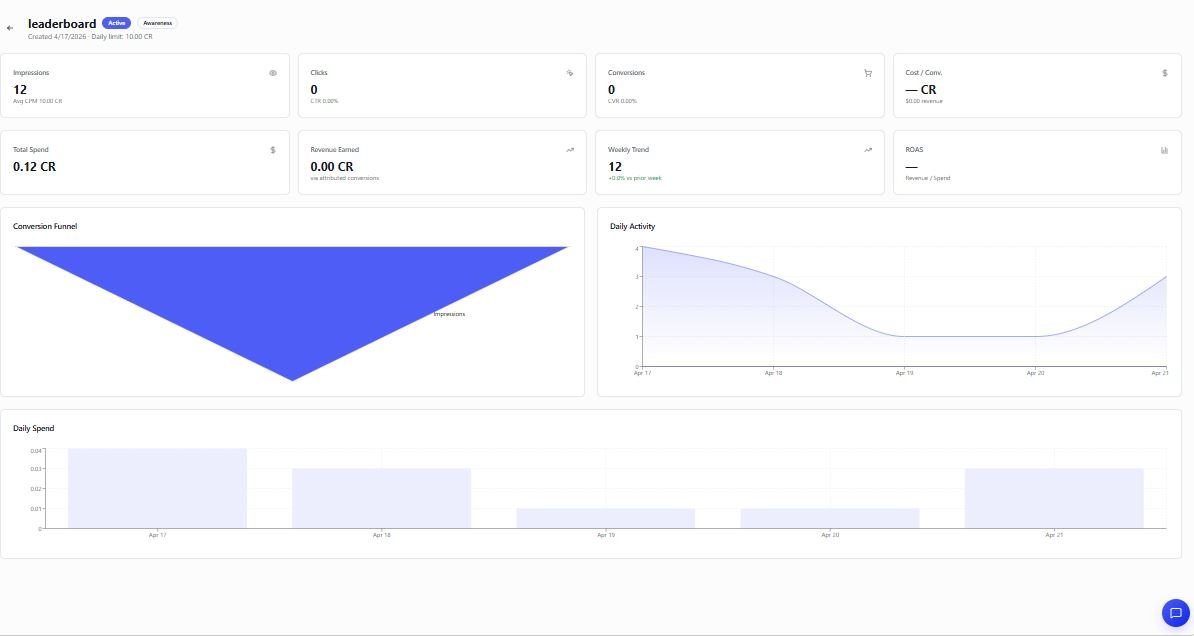The image size is (1194, 636).
Task: Open the chat widget button
Action: click(1175, 613)
